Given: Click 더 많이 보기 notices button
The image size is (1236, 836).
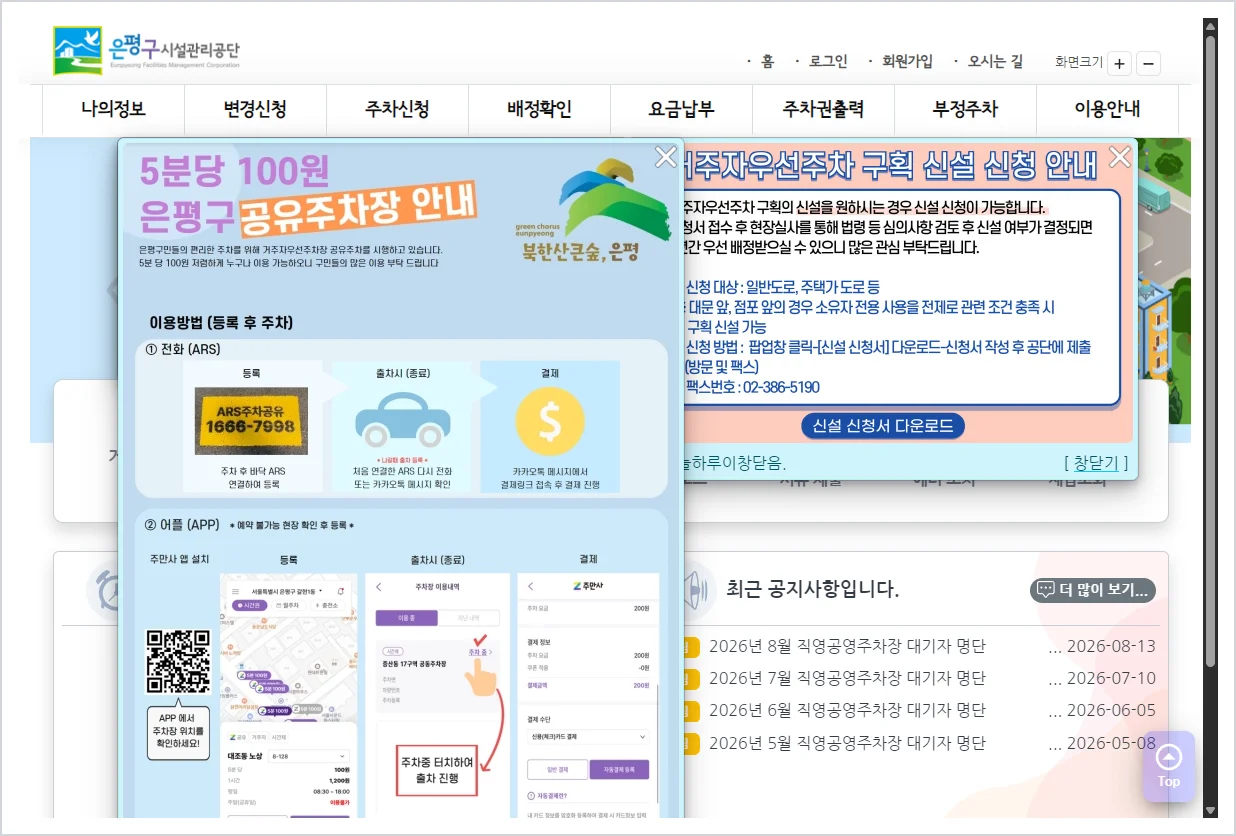Looking at the screenshot, I should click(x=1092, y=589).
